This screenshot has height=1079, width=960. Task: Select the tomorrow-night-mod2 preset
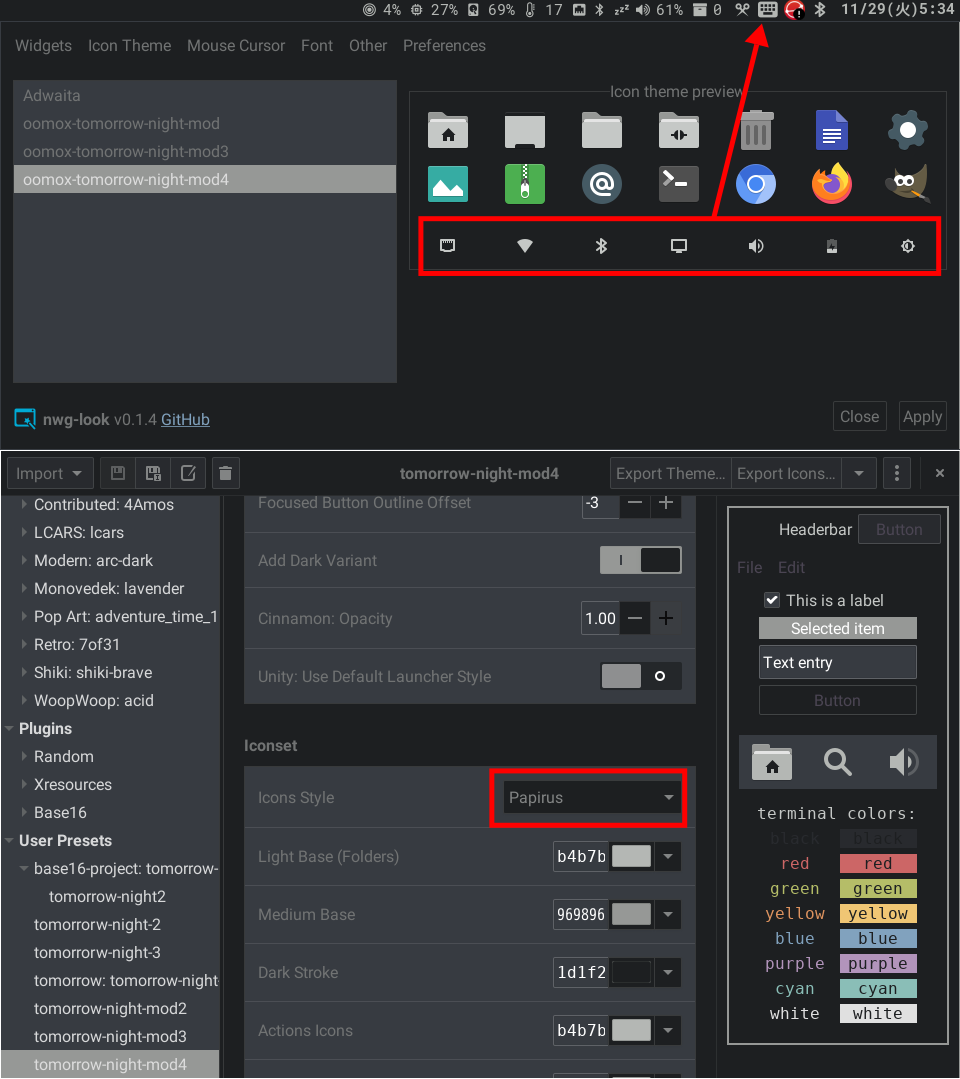pos(110,1008)
